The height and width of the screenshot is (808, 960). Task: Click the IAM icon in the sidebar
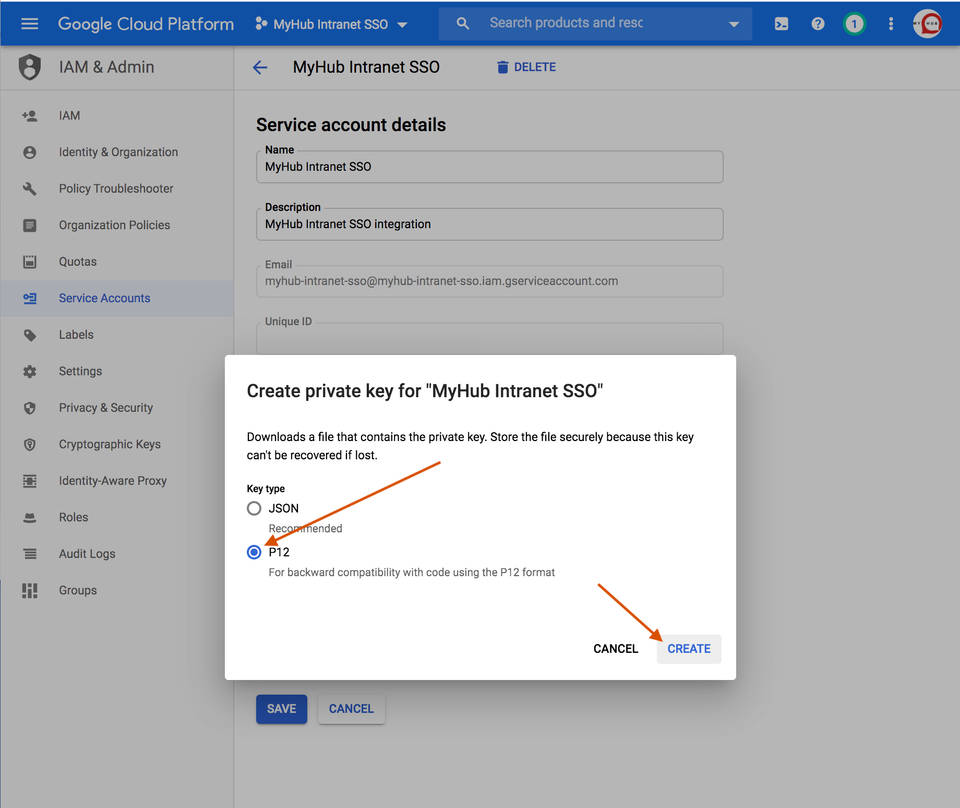(x=30, y=115)
